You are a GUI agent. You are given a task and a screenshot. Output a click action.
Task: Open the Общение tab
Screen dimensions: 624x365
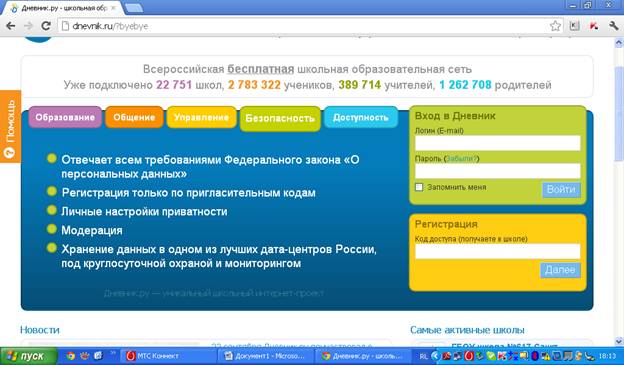tap(134, 117)
